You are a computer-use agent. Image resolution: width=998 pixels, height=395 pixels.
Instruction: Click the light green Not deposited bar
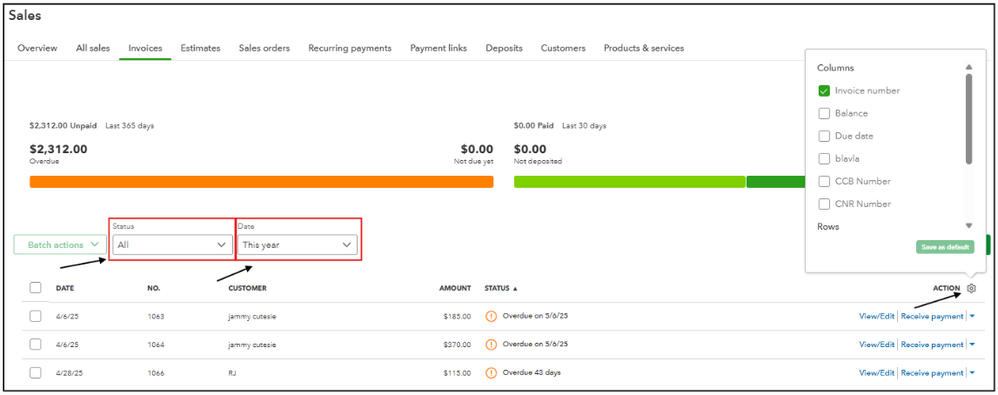click(x=629, y=182)
